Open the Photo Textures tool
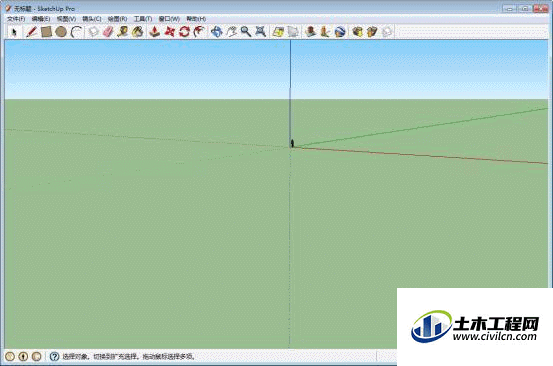Screen dimensions: 553x366 [325, 32]
